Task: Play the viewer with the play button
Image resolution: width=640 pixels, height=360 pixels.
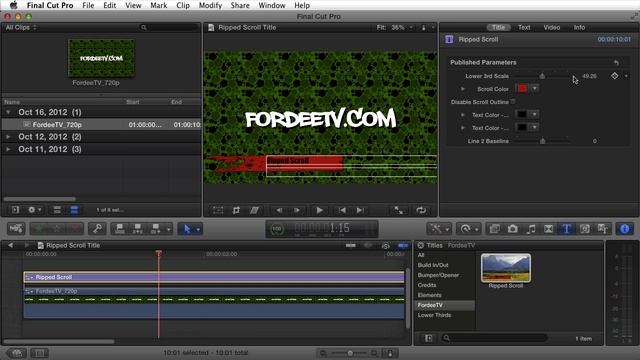Action: click(320, 210)
